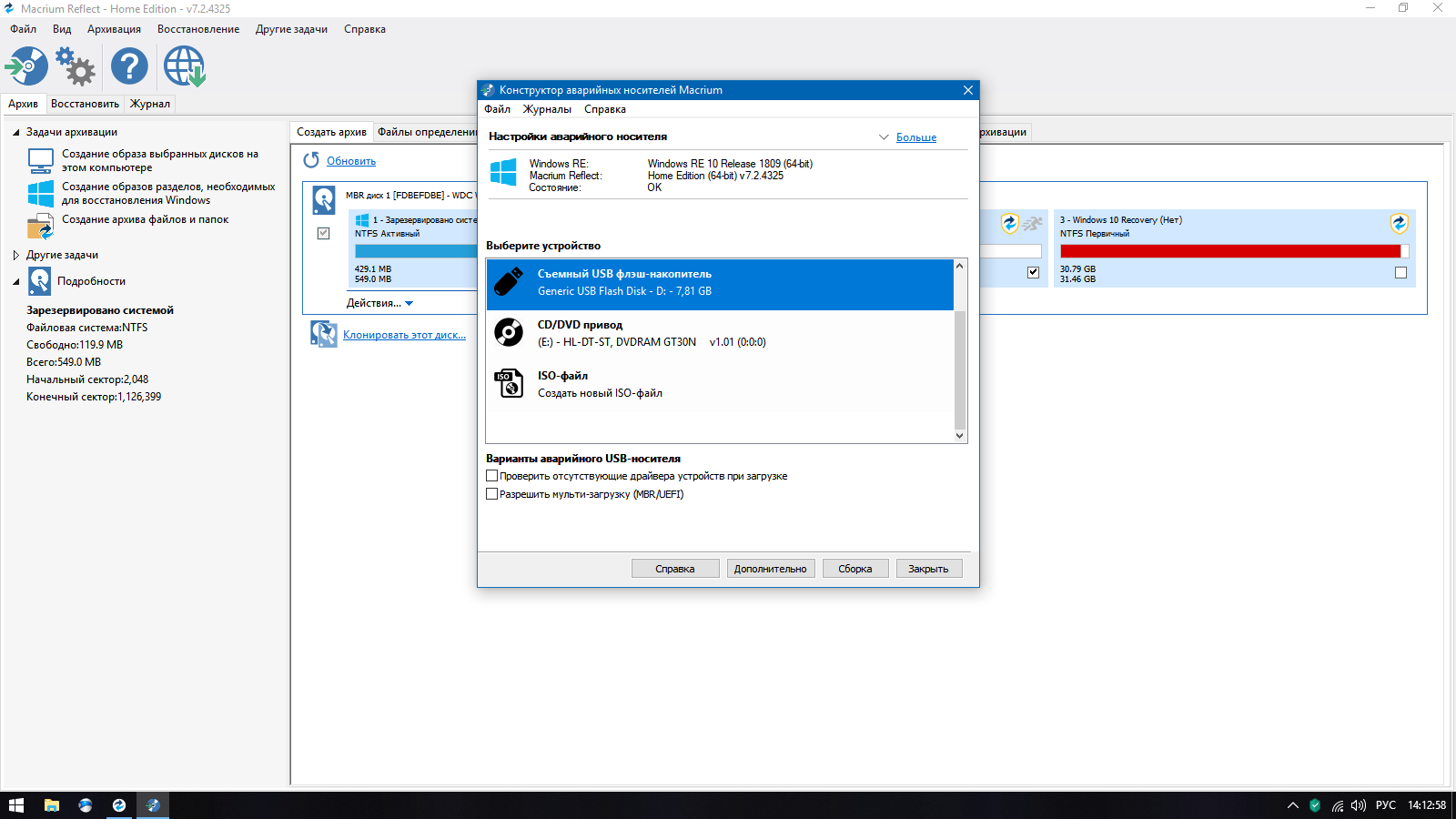Click the blue sphere browser taskbar icon

pos(86,805)
